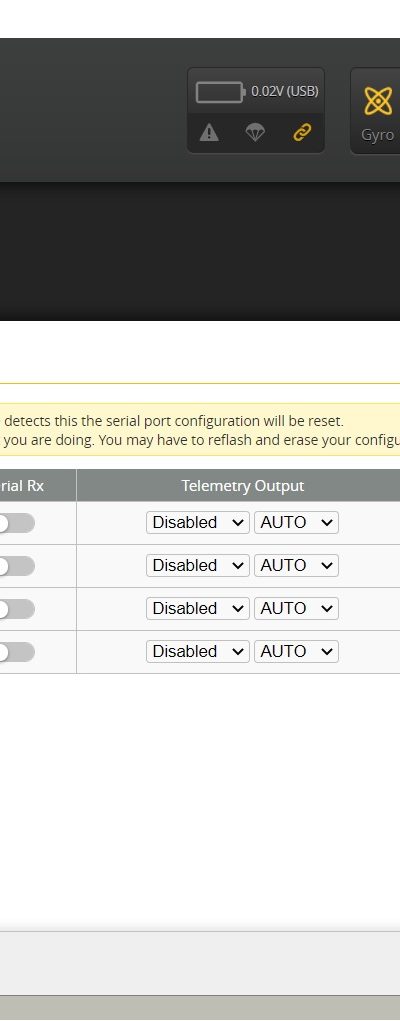Click the battery voltage icon
This screenshot has height=1021, width=400.
(x=220, y=92)
